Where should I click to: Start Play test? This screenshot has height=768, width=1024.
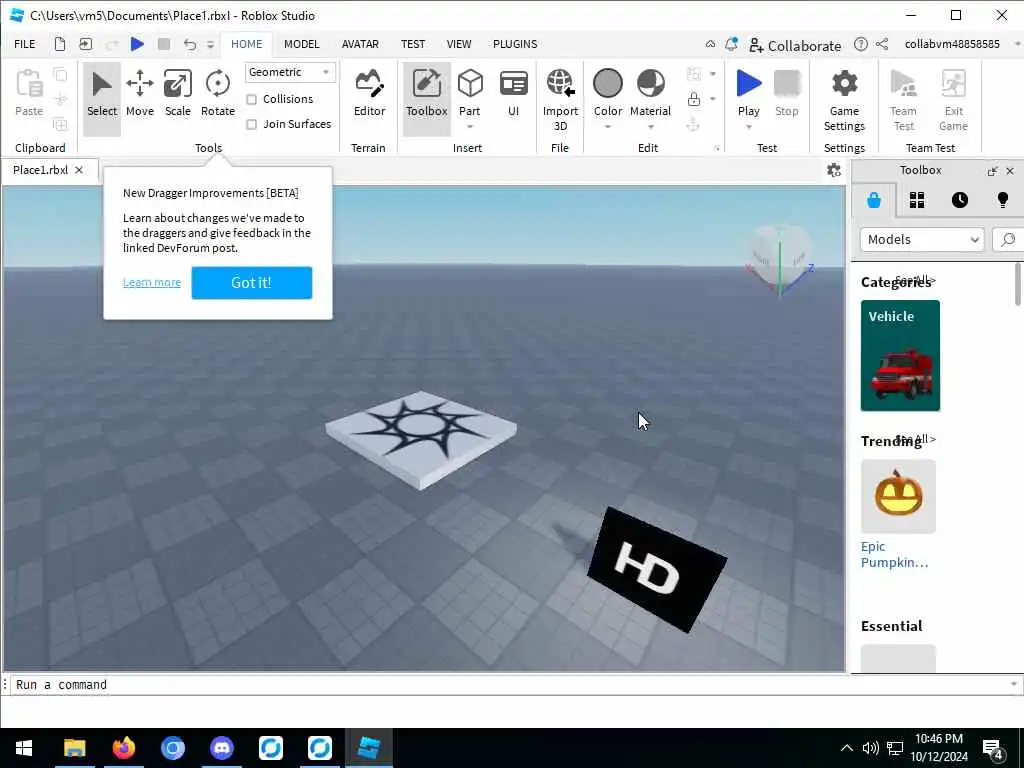(748, 90)
